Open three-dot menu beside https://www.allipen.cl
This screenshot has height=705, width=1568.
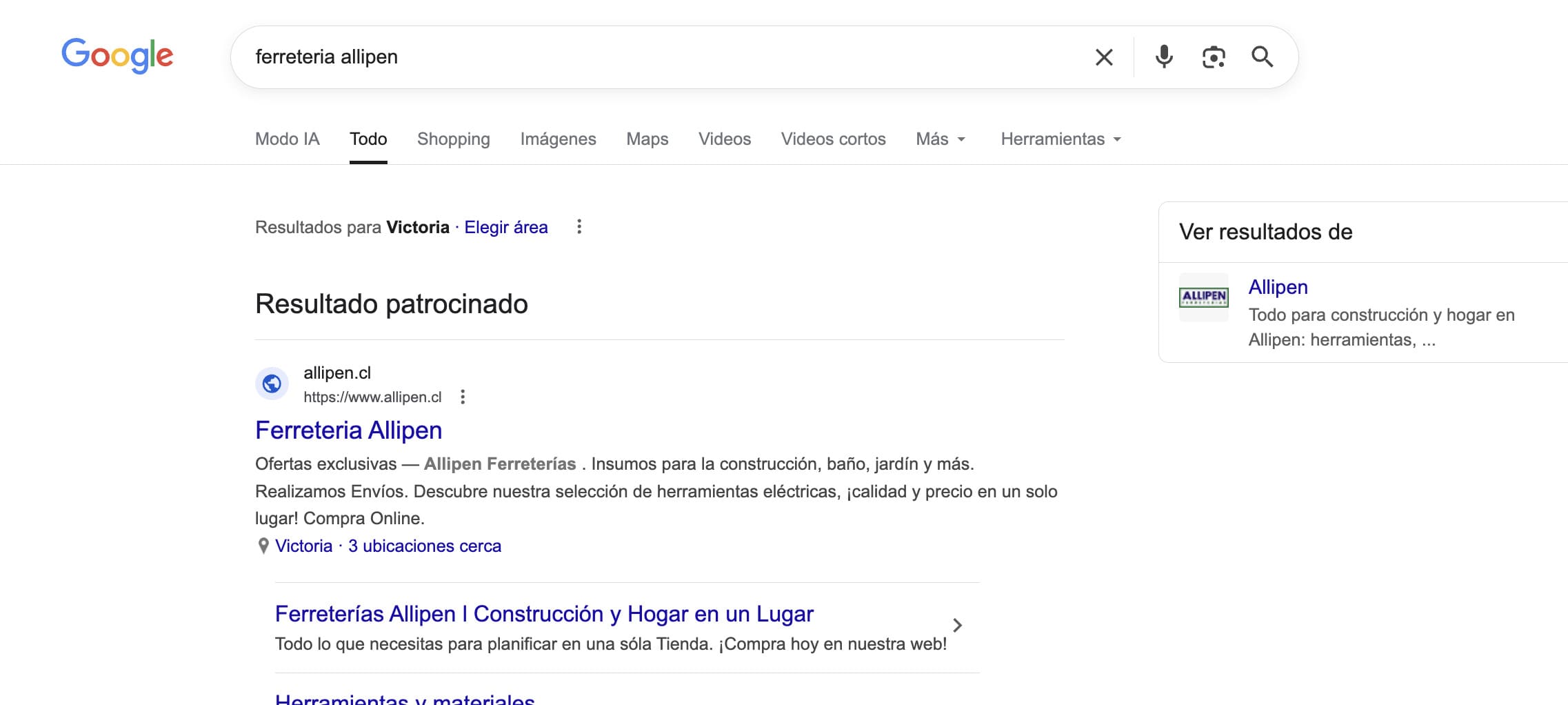point(463,397)
